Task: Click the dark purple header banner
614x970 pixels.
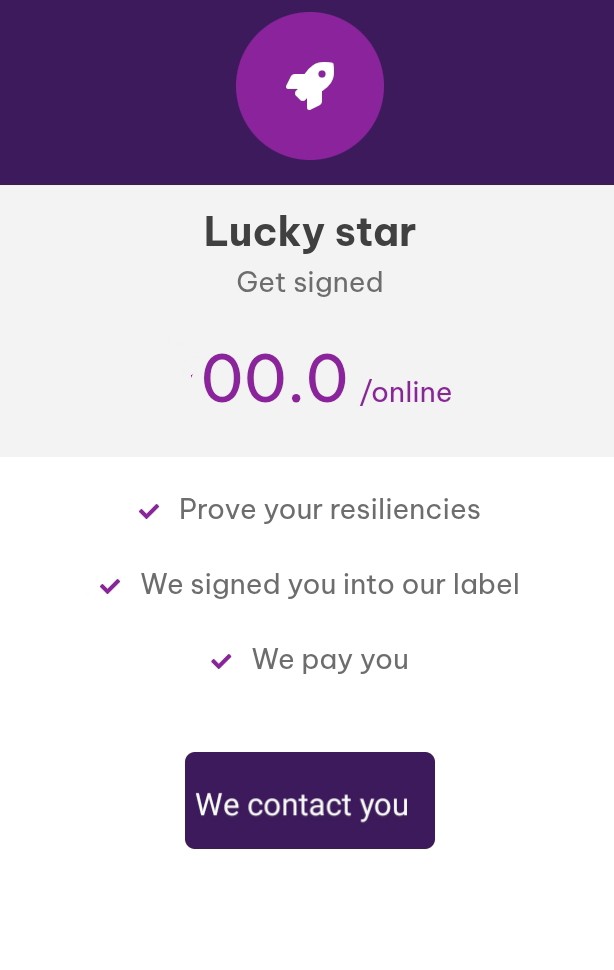Action: tap(307, 92)
